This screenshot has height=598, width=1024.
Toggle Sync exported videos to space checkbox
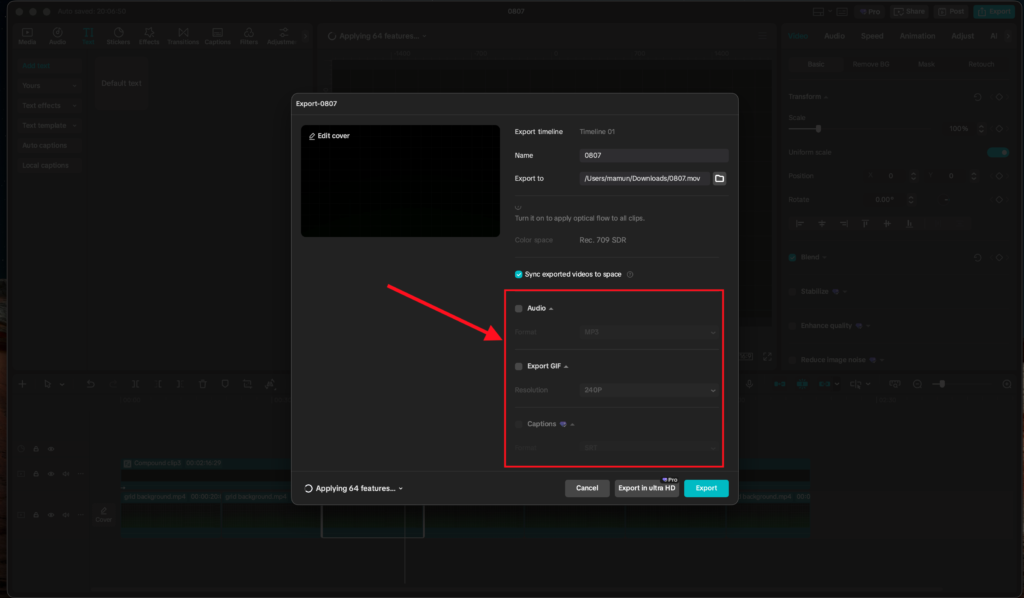click(519, 274)
